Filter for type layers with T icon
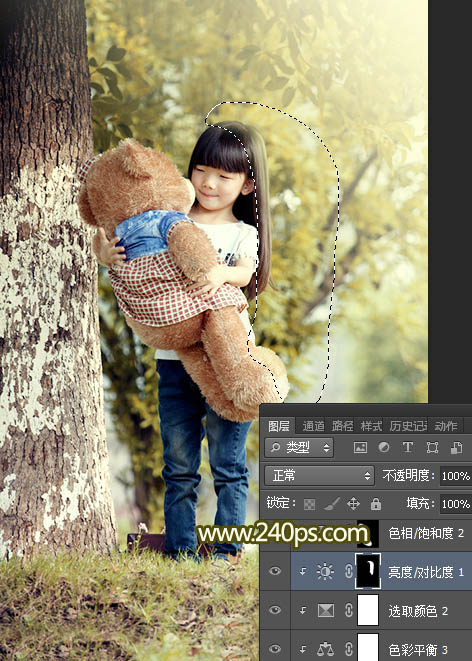The height and width of the screenshot is (661, 472). click(408, 447)
